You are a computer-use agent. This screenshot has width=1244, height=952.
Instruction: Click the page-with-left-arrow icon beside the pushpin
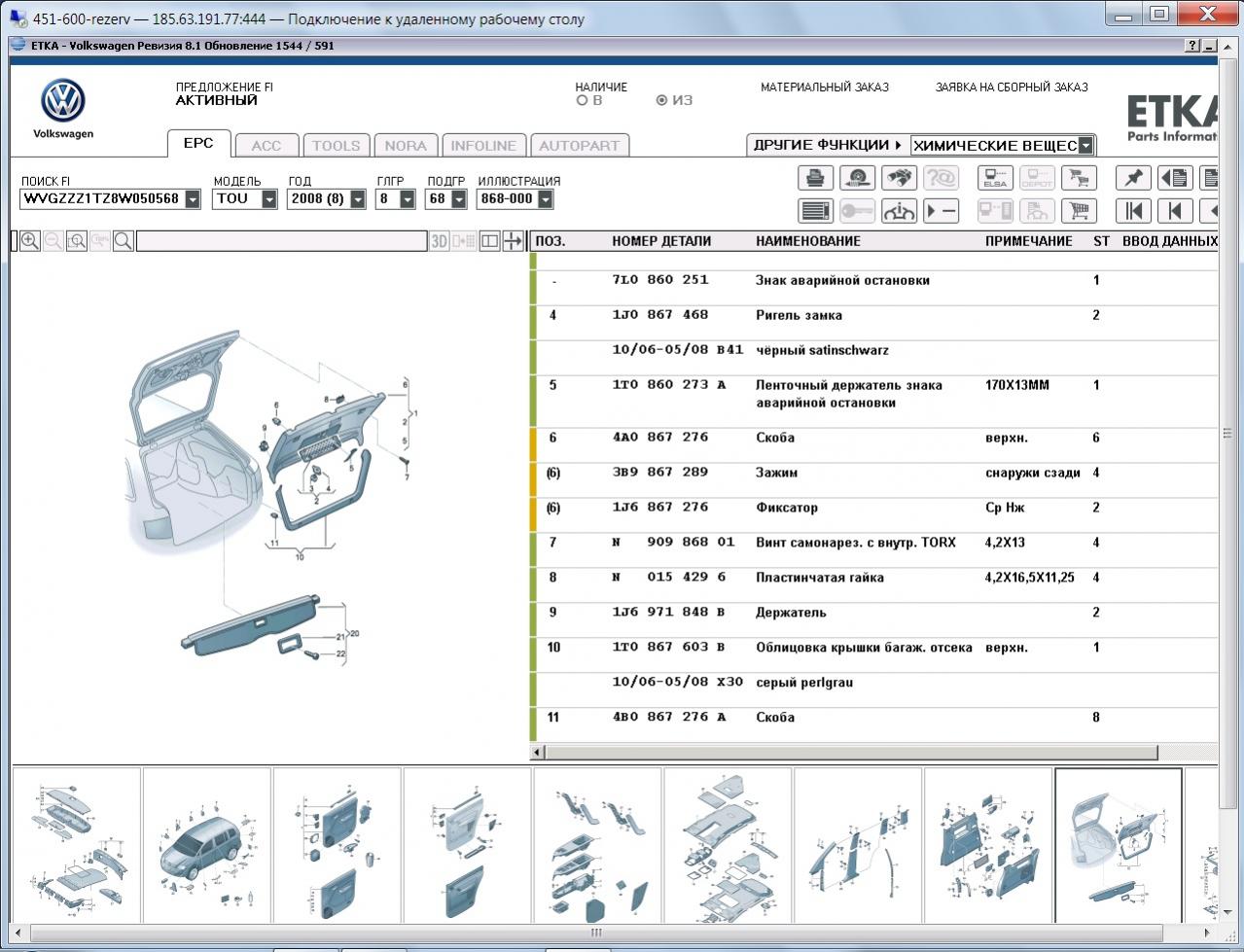[1175, 178]
